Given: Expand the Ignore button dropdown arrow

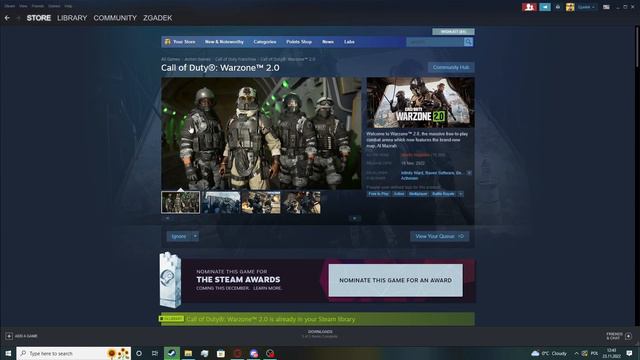Looking at the screenshot, I should pos(195,236).
